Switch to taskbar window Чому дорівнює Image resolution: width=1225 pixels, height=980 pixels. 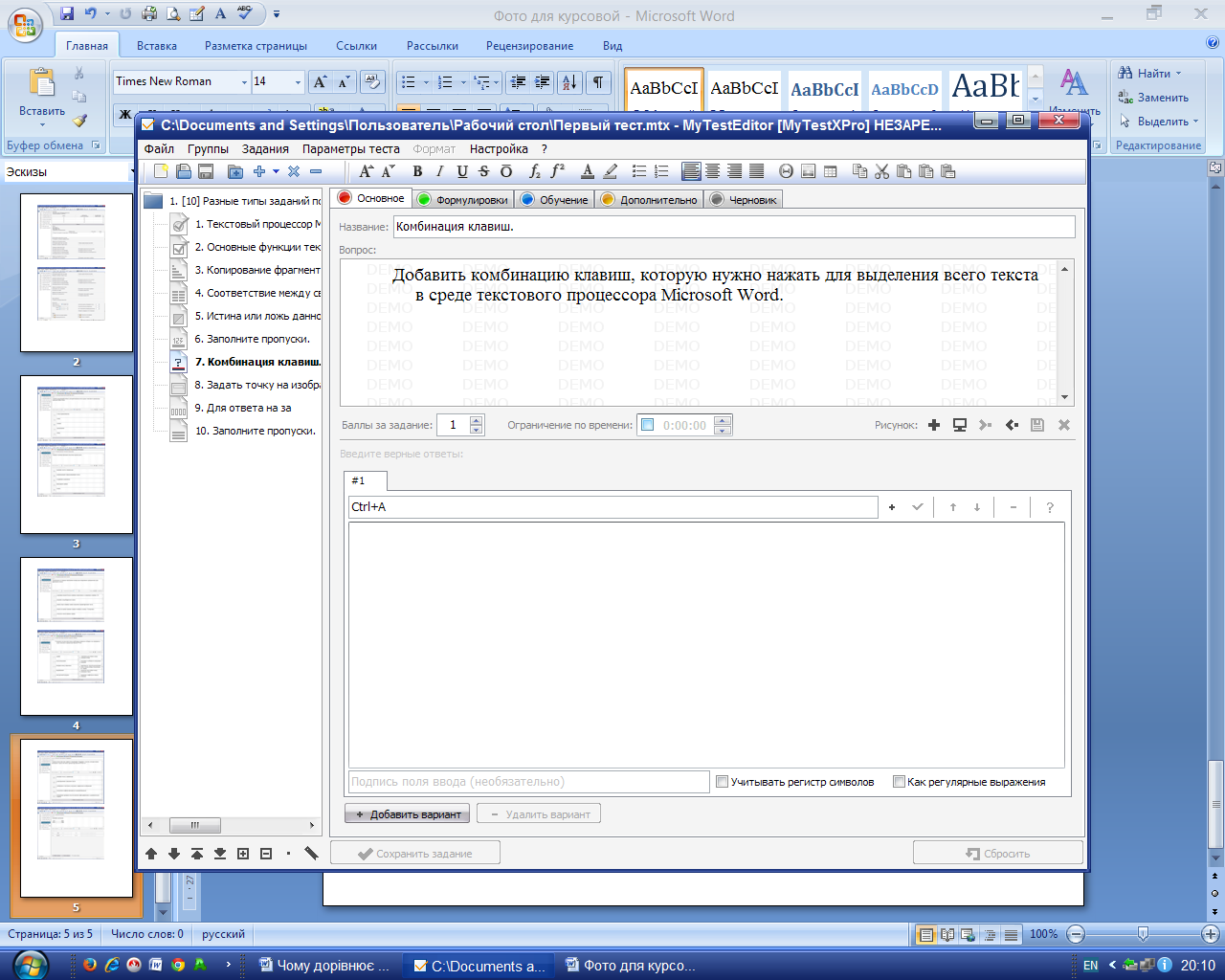(x=325, y=966)
